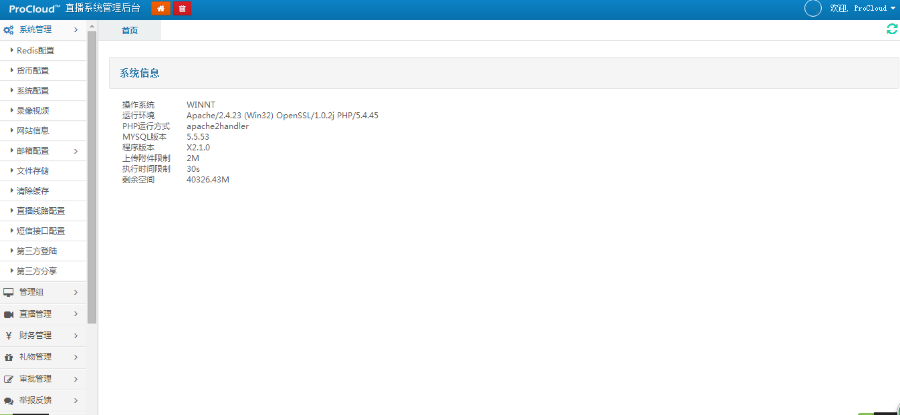Click the Apache/2.4.23 runtime environment value
900x415 pixels.
(x=282, y=115)
